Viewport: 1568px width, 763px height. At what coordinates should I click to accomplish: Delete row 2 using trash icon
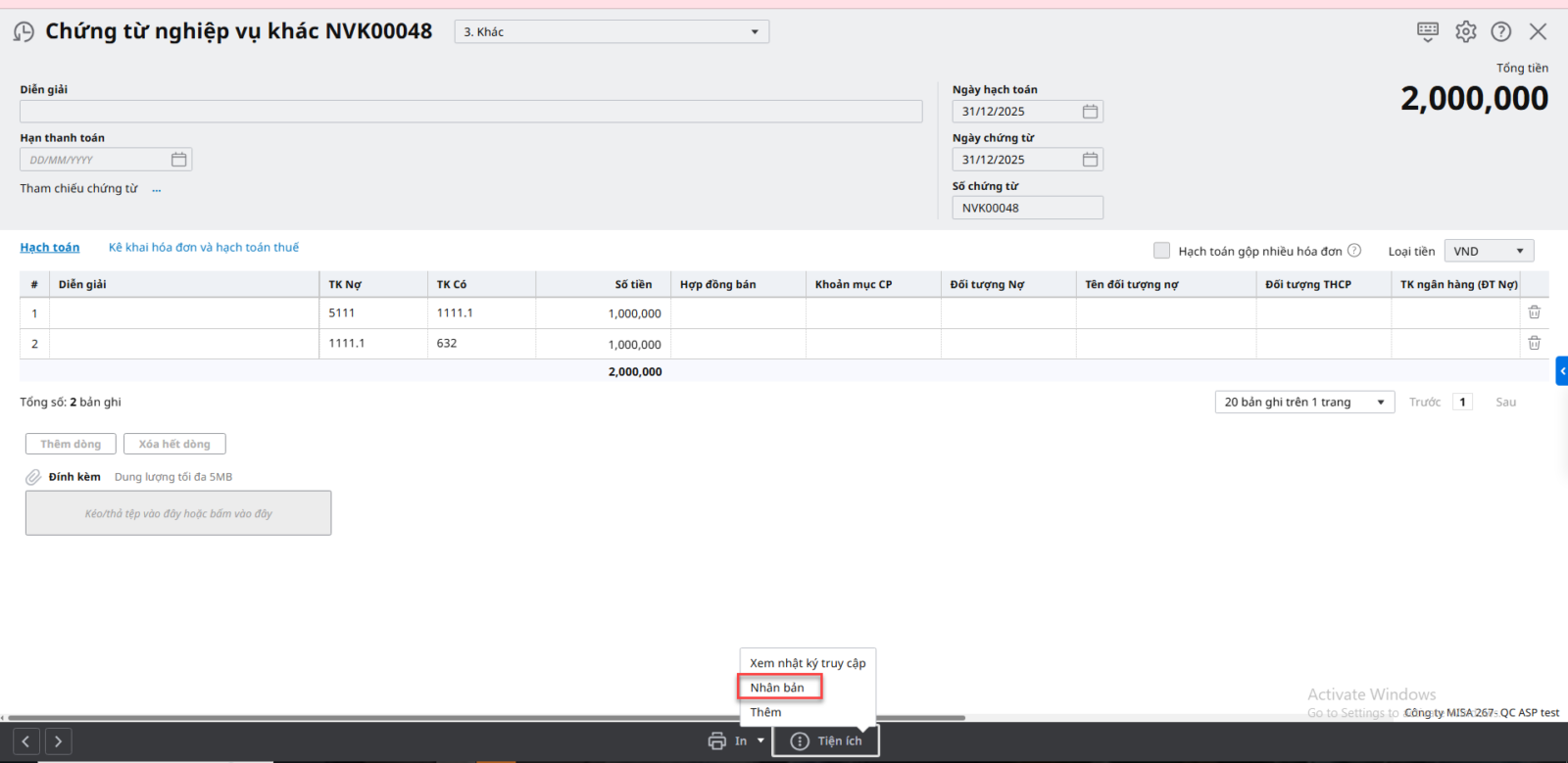click(1534, 343)
